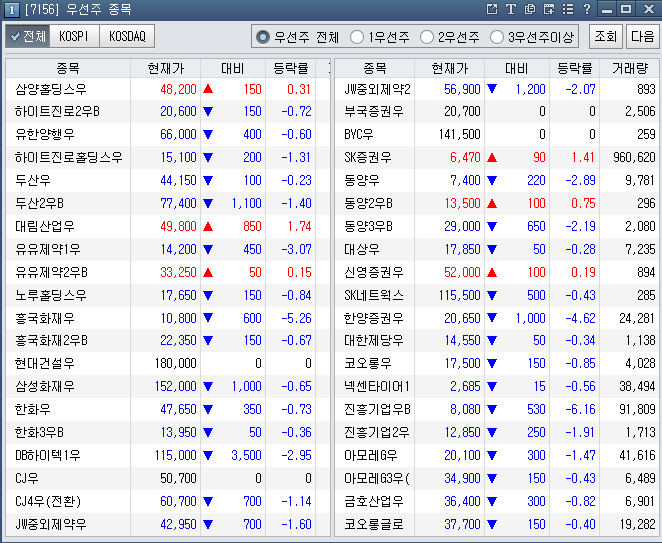662x543 pixels.
Task: Click the 종목 header above 삼양홀딩스우
Action: tap(68, 68)
